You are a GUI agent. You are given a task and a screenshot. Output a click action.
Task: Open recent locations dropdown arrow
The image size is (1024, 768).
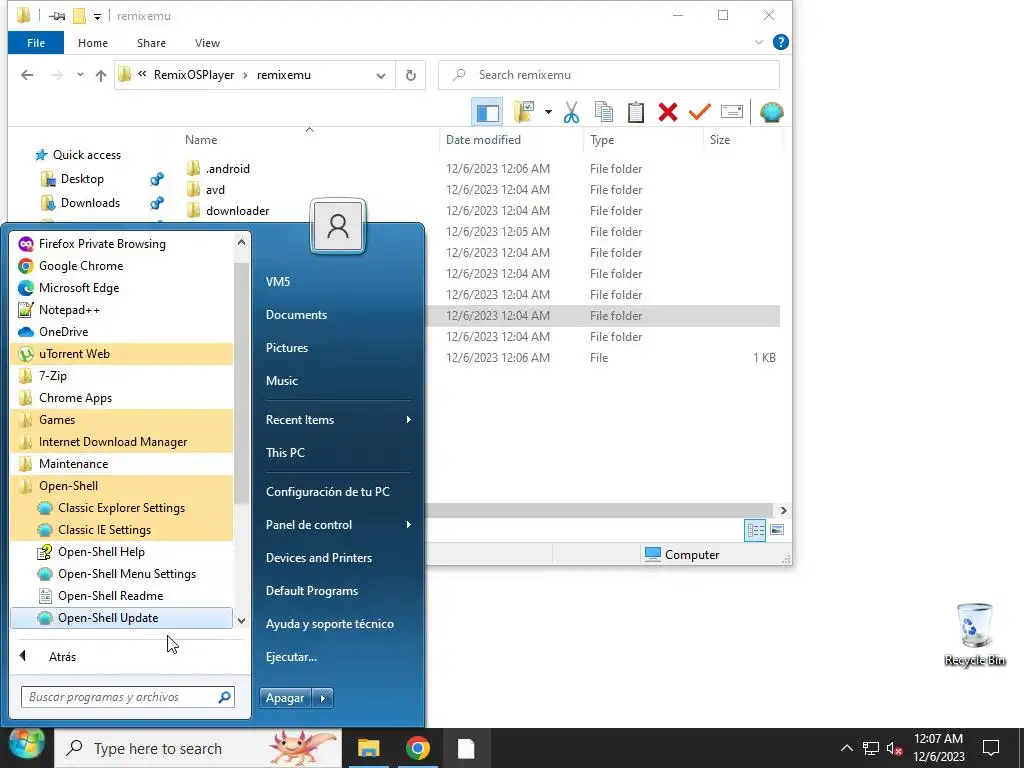coord(80,75)
